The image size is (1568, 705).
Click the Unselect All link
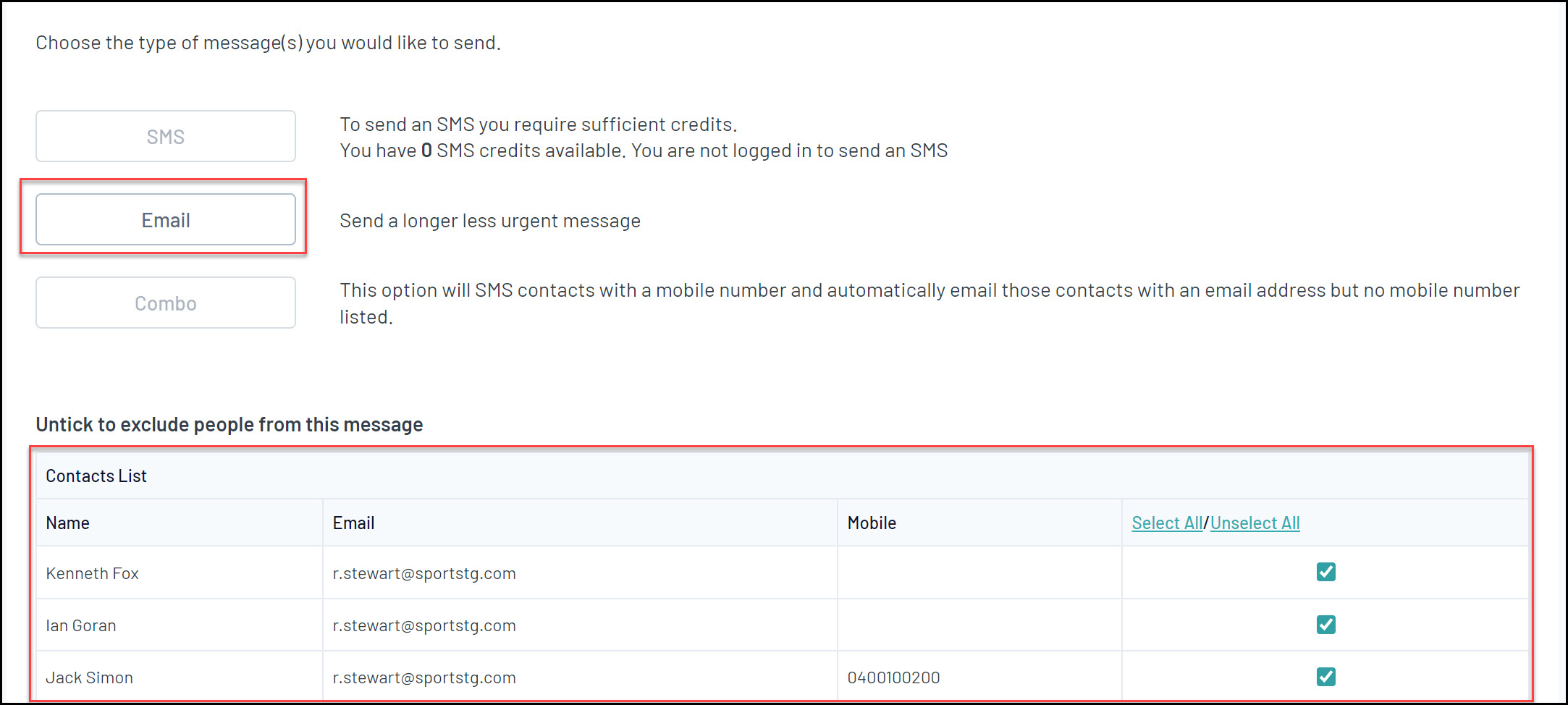tap(1255, 523)
